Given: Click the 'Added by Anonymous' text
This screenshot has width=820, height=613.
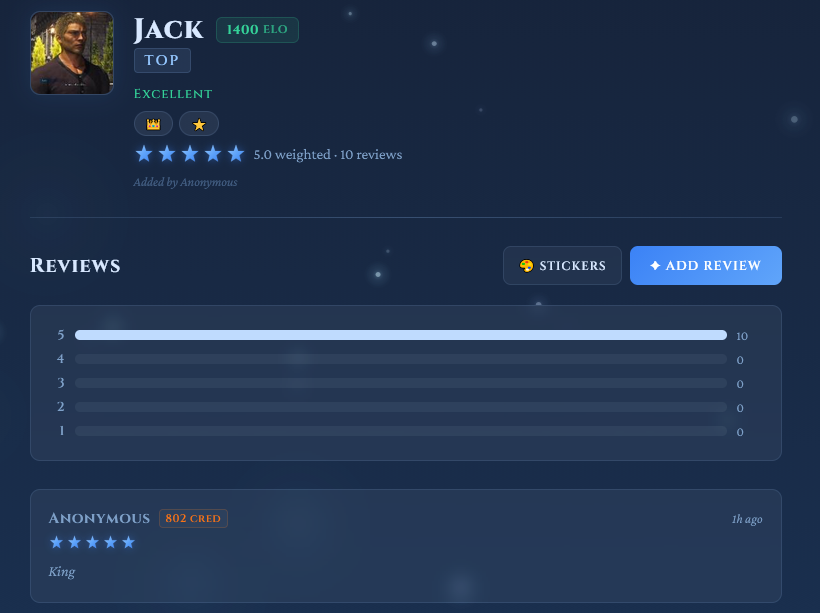Looking at the screenshot, I should pos(185,182).
